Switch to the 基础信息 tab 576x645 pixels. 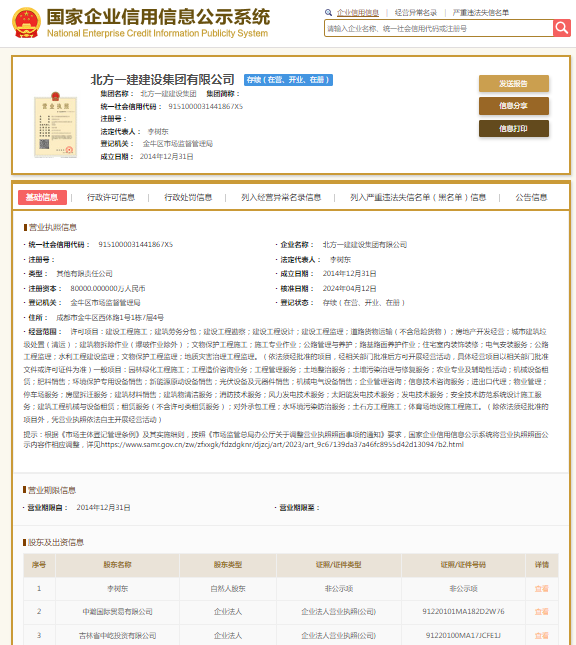(42, 197)
